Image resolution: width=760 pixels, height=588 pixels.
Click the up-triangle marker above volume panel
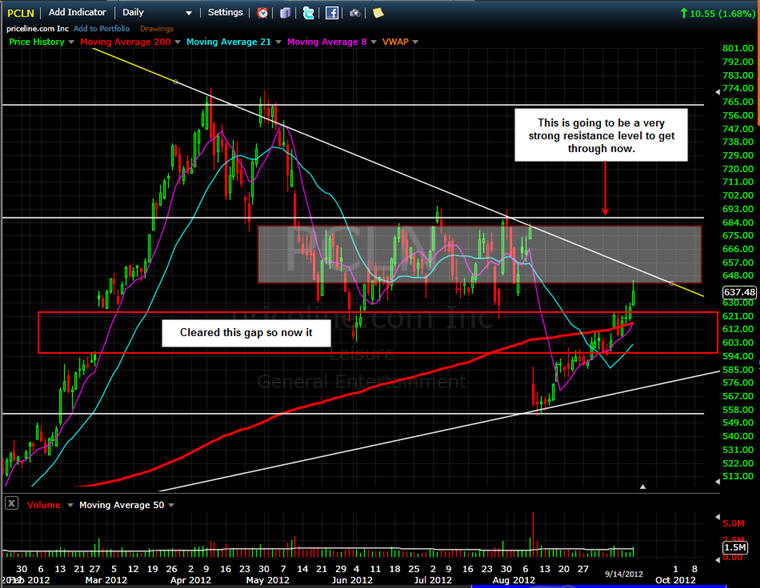click(643, 487)
